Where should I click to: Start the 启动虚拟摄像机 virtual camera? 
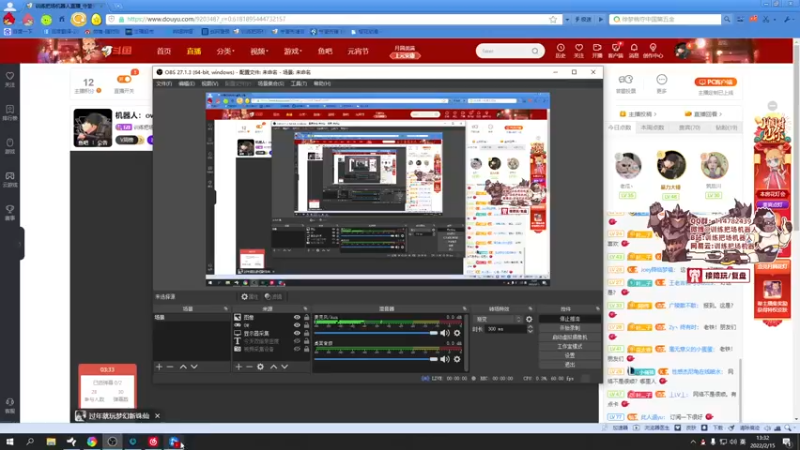tap(570, 337)
